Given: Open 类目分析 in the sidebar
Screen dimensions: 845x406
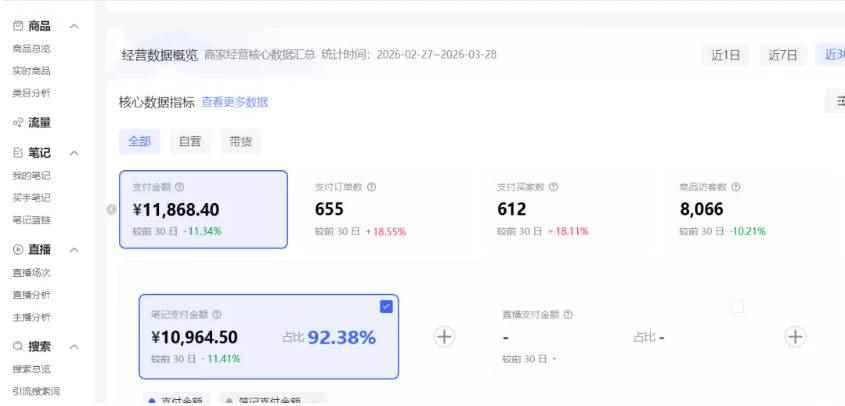Looking at the screenshot, I should [31, 93].
